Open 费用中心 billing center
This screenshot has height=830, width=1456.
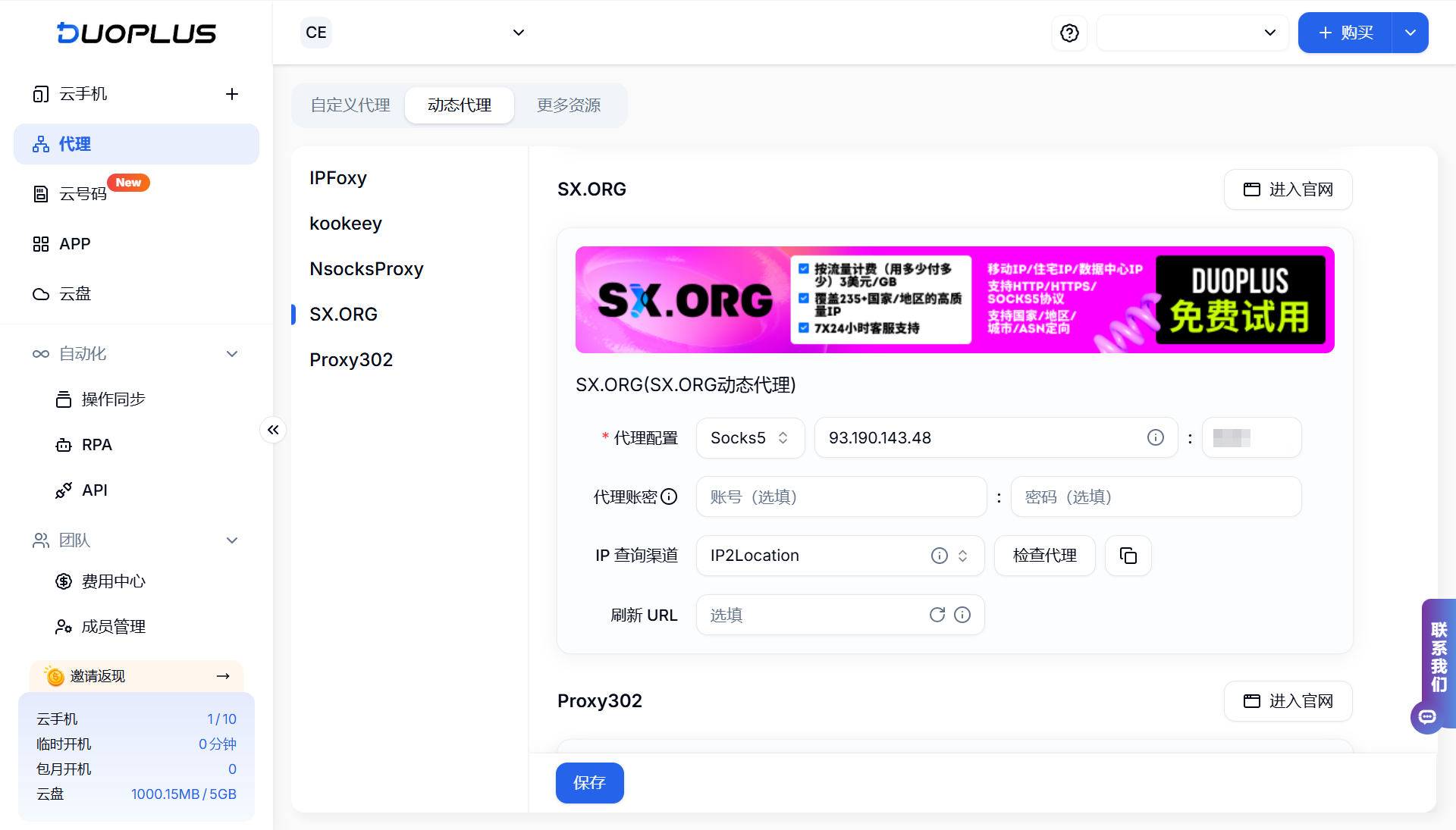click(x=114, y=581)
